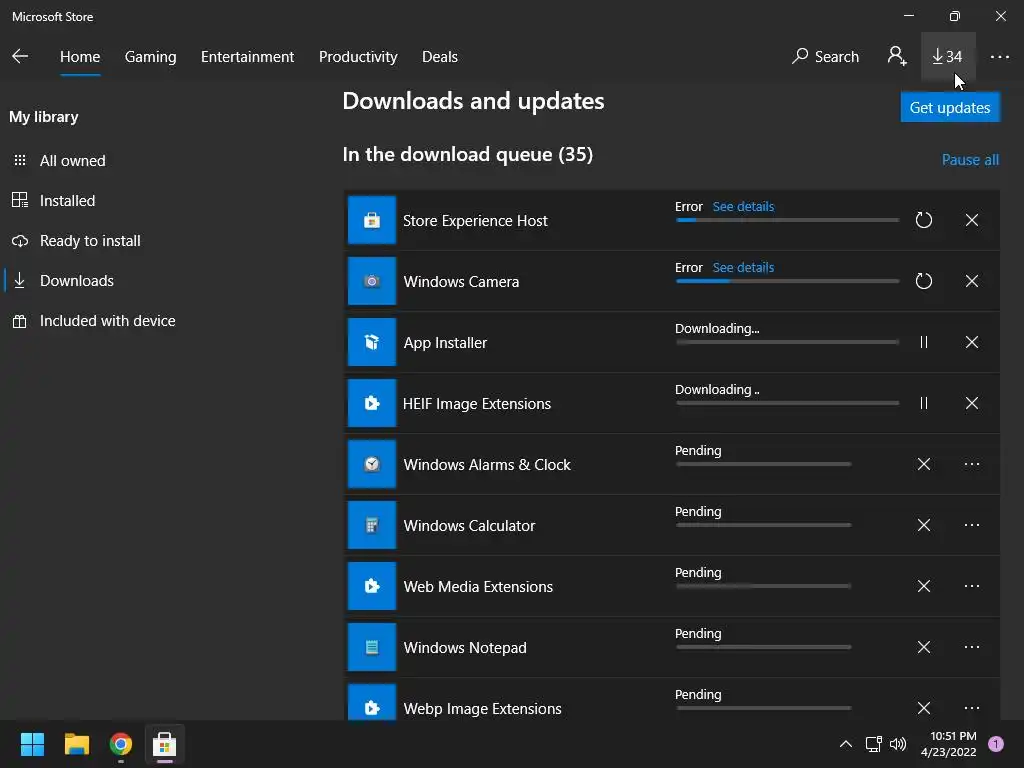Cancel Windows Alarms & Clock pending download
The image size is (1024, 768).
(923, 464)
